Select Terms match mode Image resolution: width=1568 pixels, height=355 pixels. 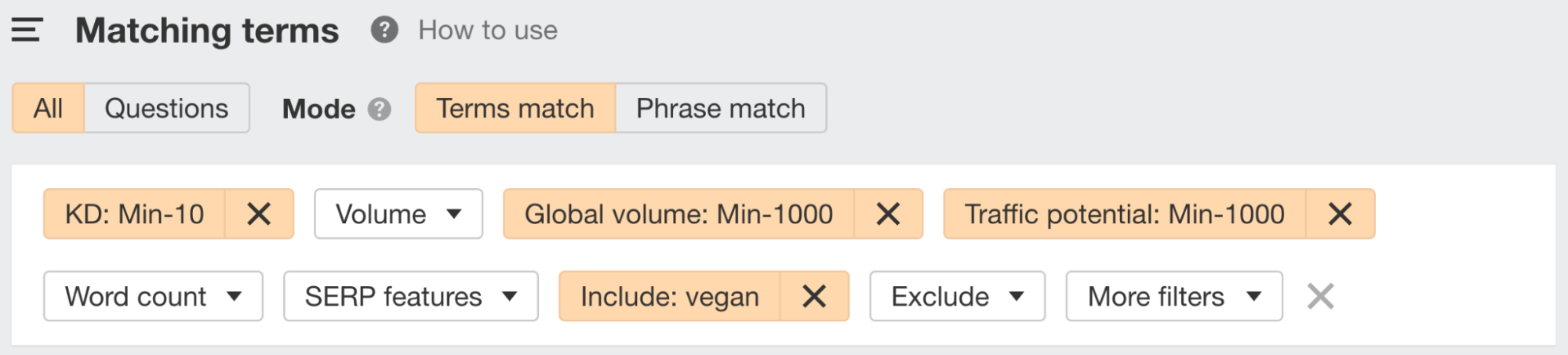(x=515, y=108)
